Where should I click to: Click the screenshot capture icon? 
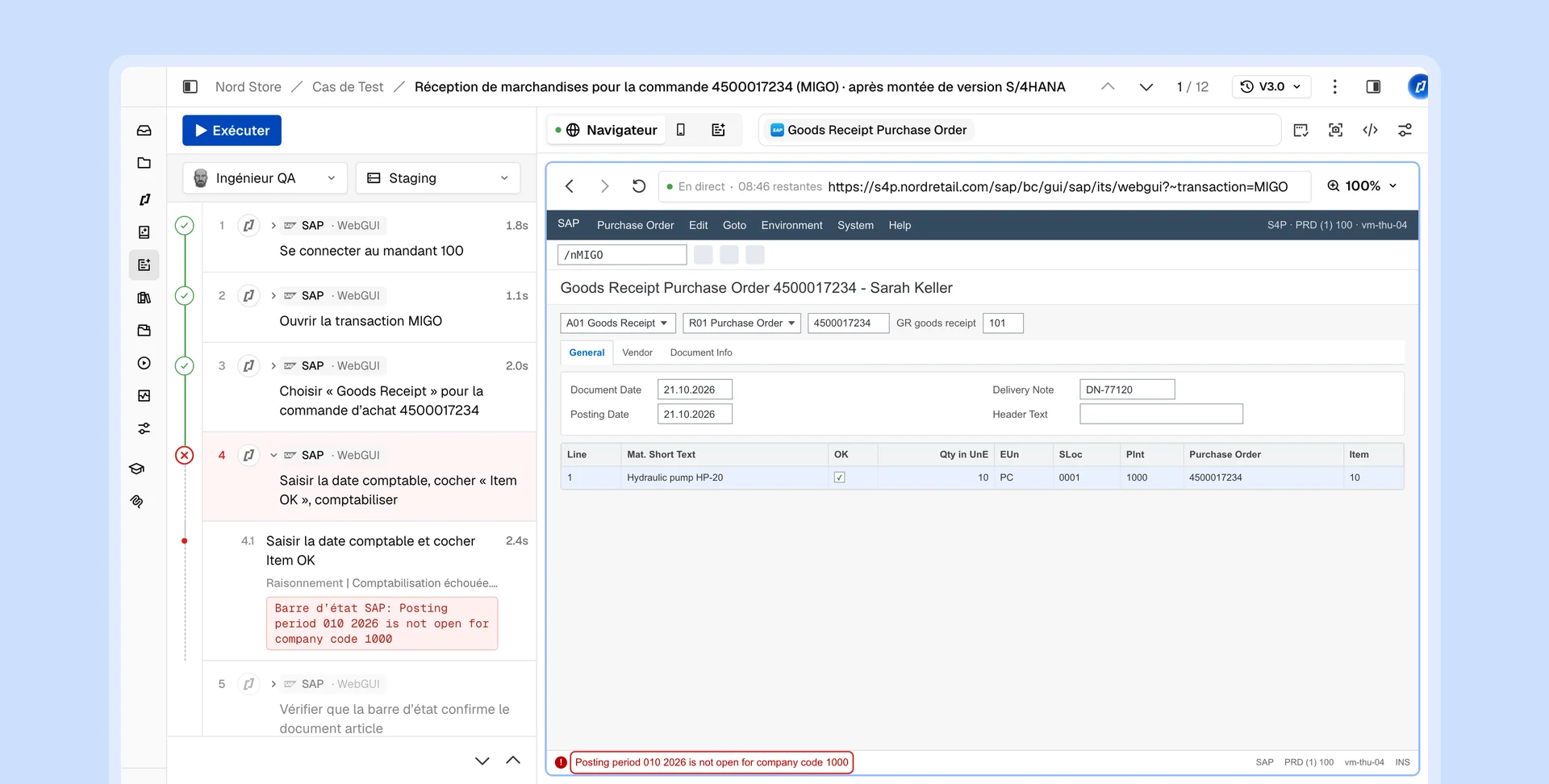point(1335,130)
